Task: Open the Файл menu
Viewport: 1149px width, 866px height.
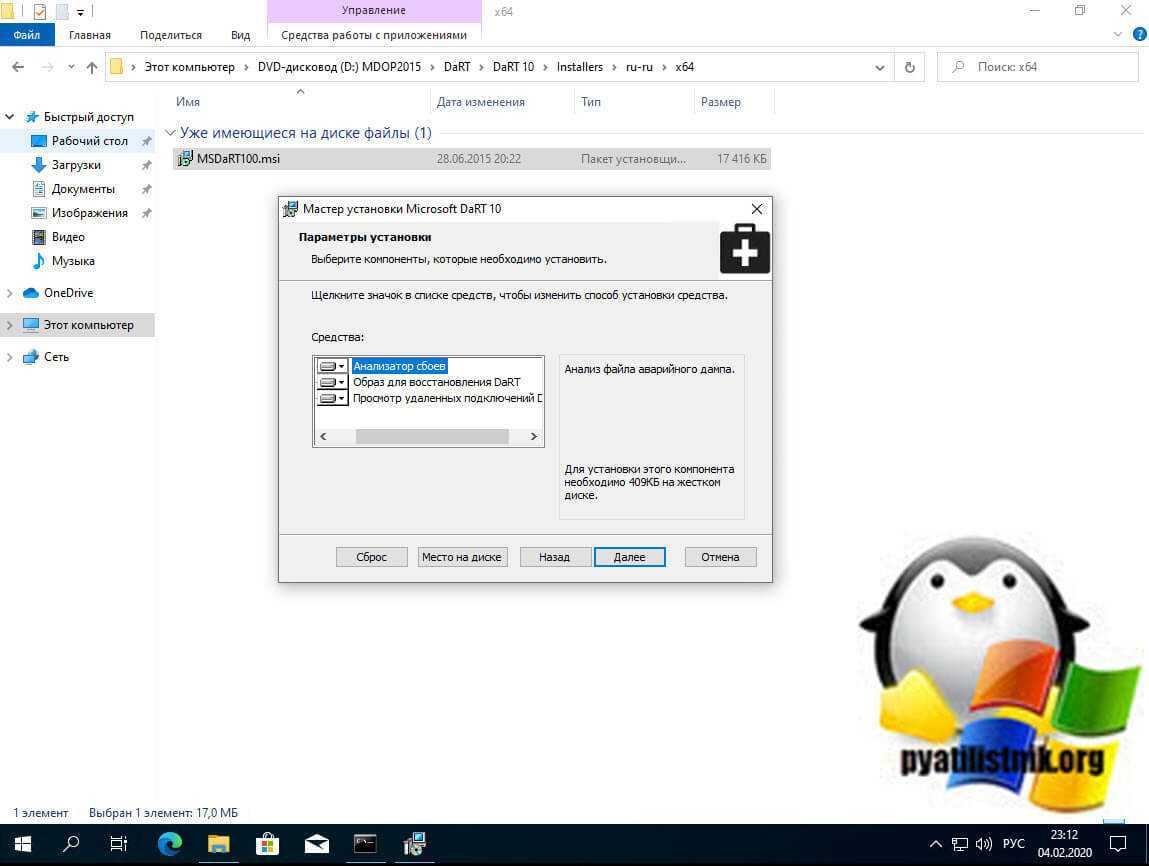Action: point(27,35)
